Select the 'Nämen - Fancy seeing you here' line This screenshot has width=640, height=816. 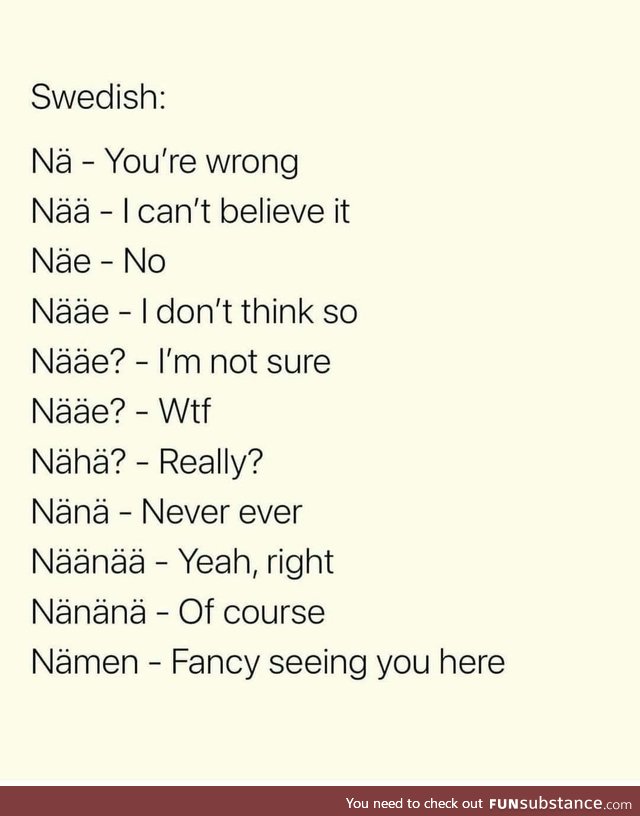pyautogui.click(x=268, y=662)
